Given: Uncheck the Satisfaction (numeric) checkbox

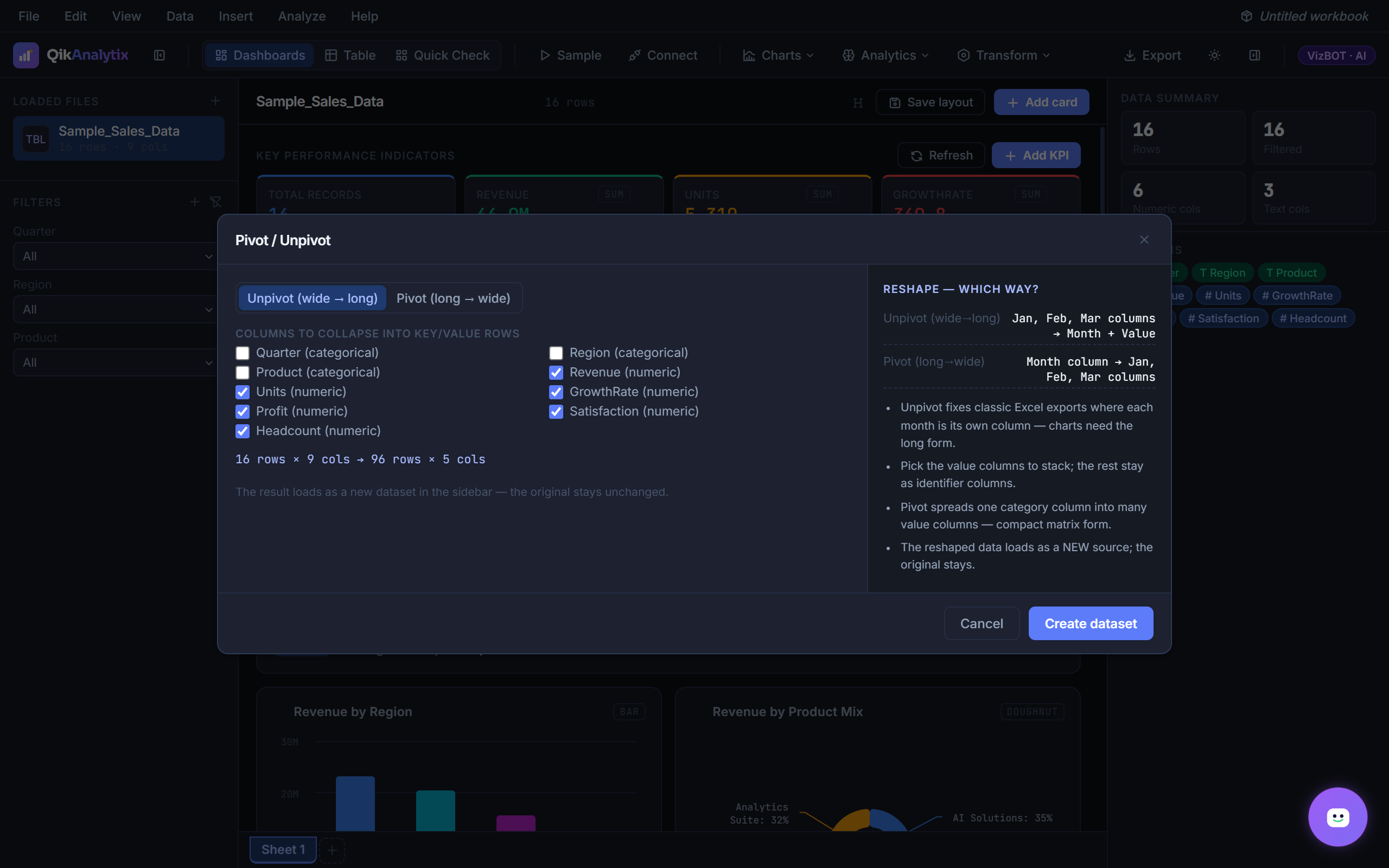Looking at the screenshot, I should pos(556,412).
